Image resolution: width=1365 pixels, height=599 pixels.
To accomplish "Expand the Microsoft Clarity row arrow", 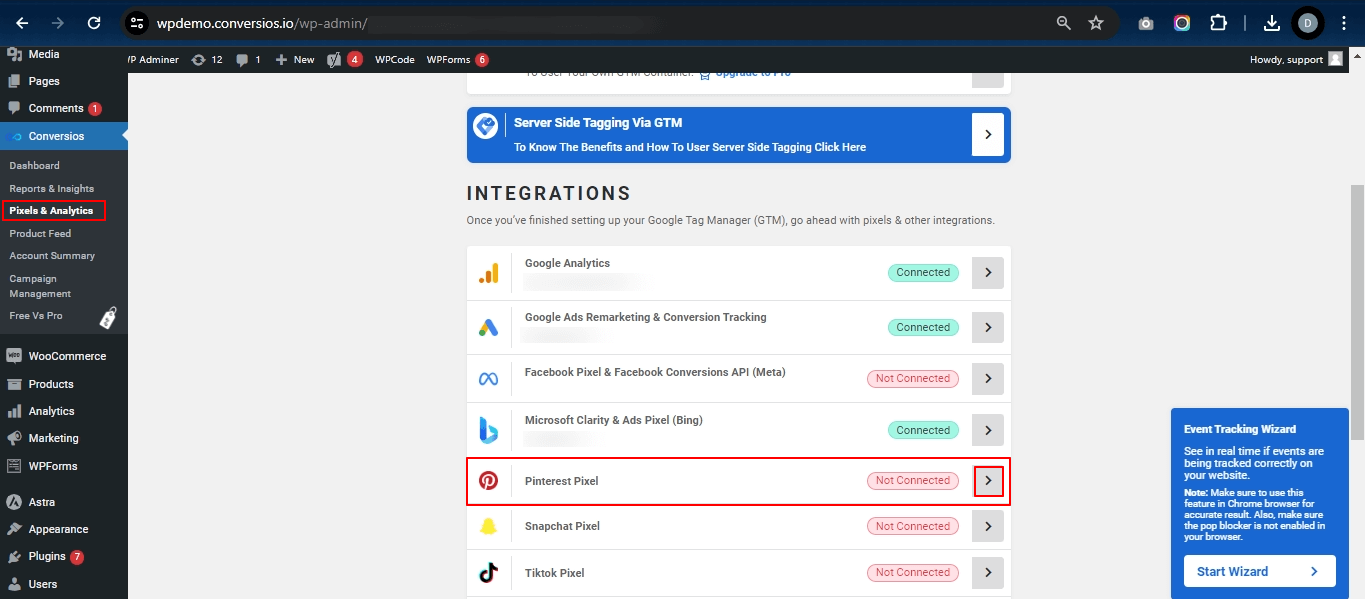I will click(x=988, y=430).
